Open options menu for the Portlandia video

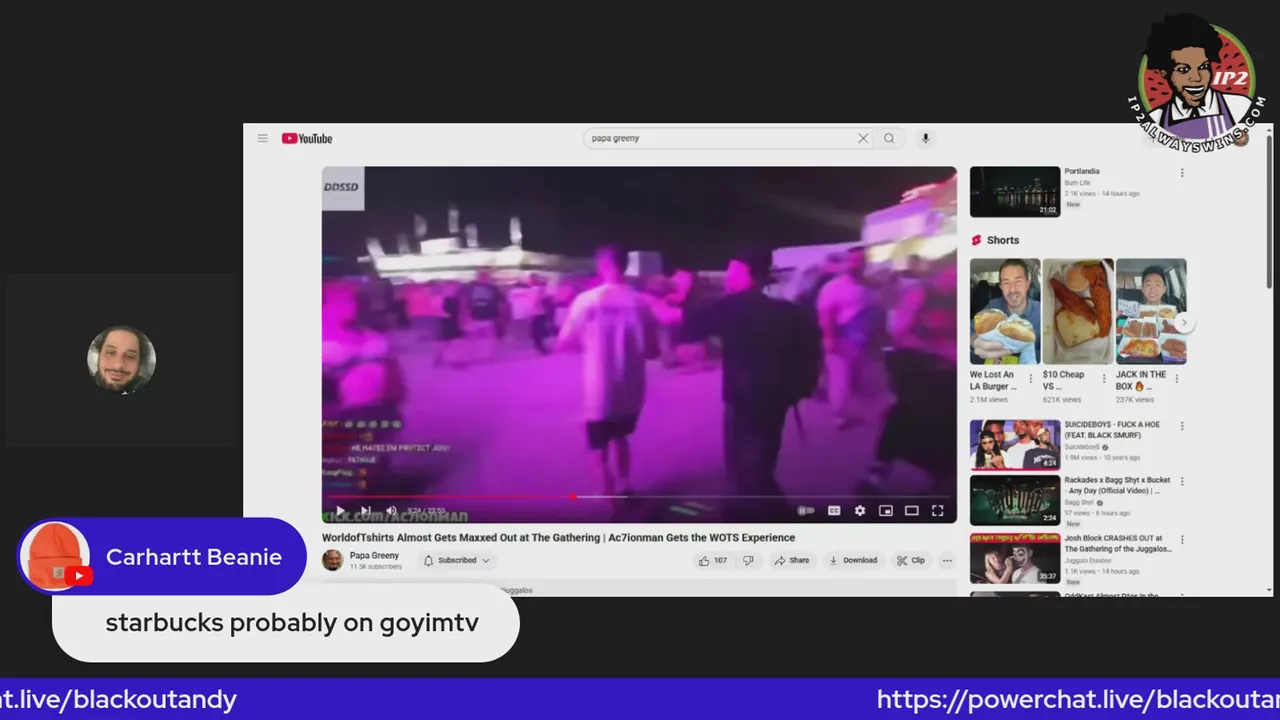coord(1182,173)
